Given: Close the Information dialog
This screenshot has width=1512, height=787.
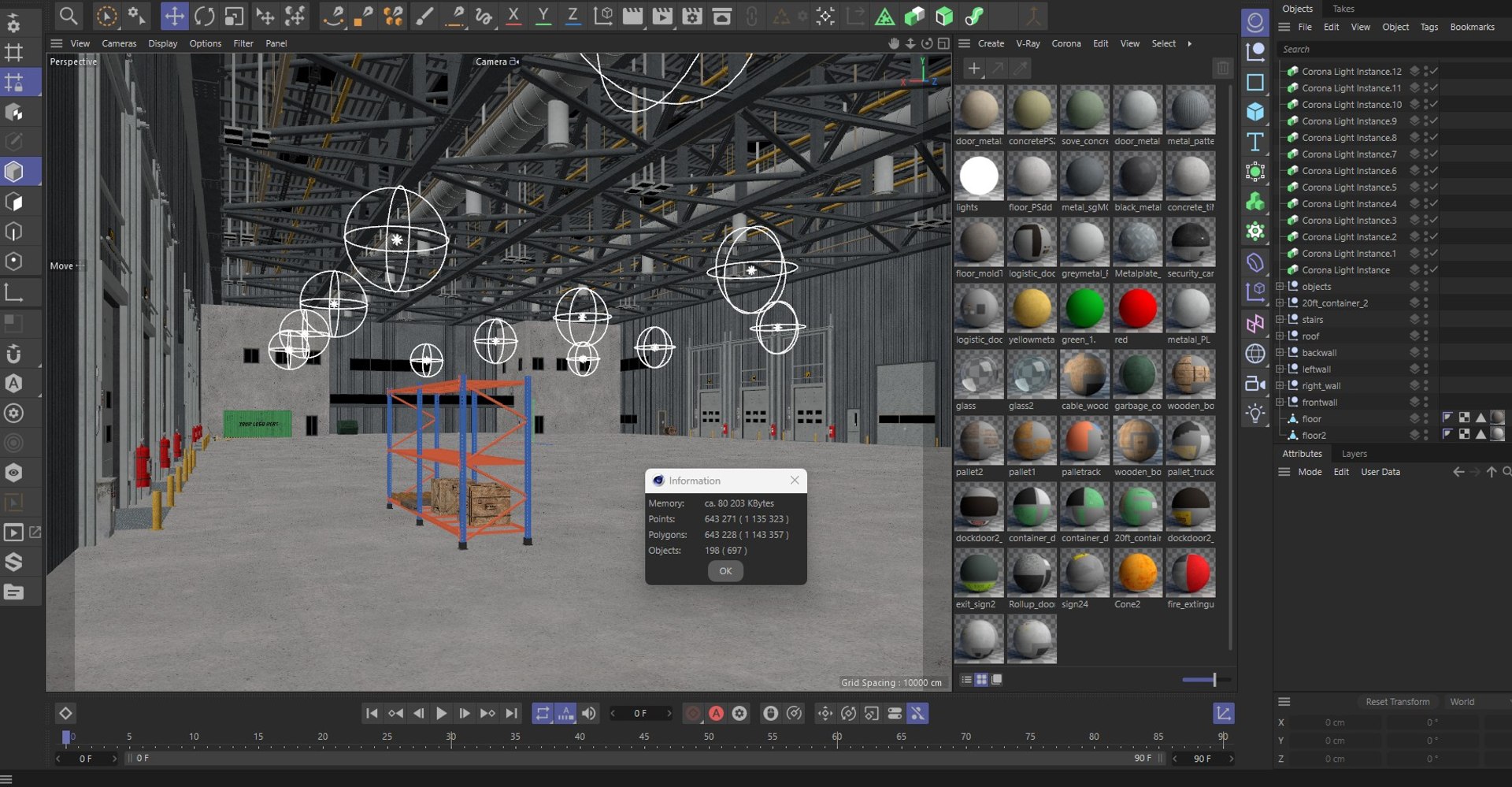Looking at the screenshot, I should click(x=795, y=481).
